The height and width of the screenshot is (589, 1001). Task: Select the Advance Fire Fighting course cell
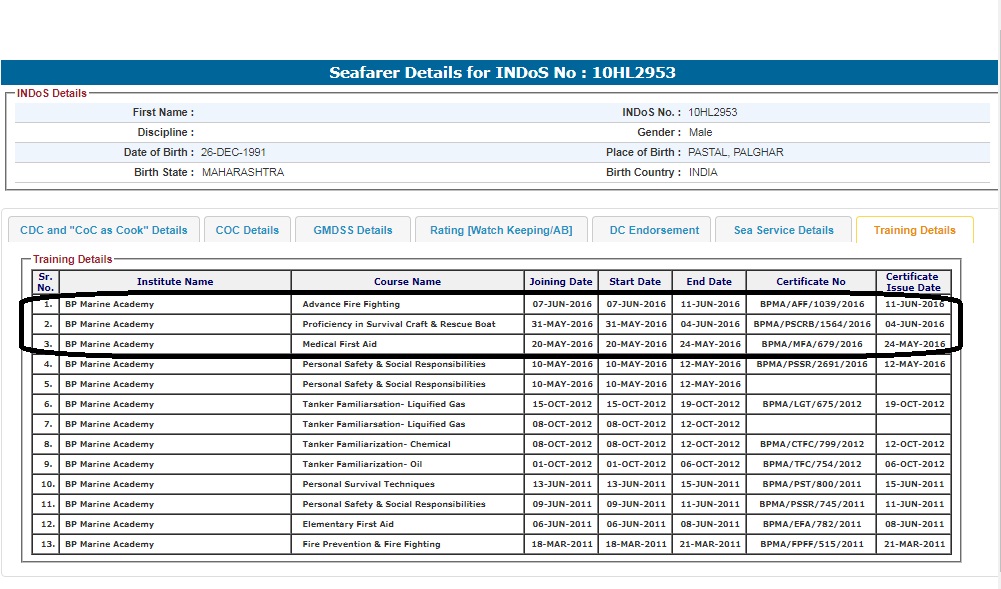point(351,304)
